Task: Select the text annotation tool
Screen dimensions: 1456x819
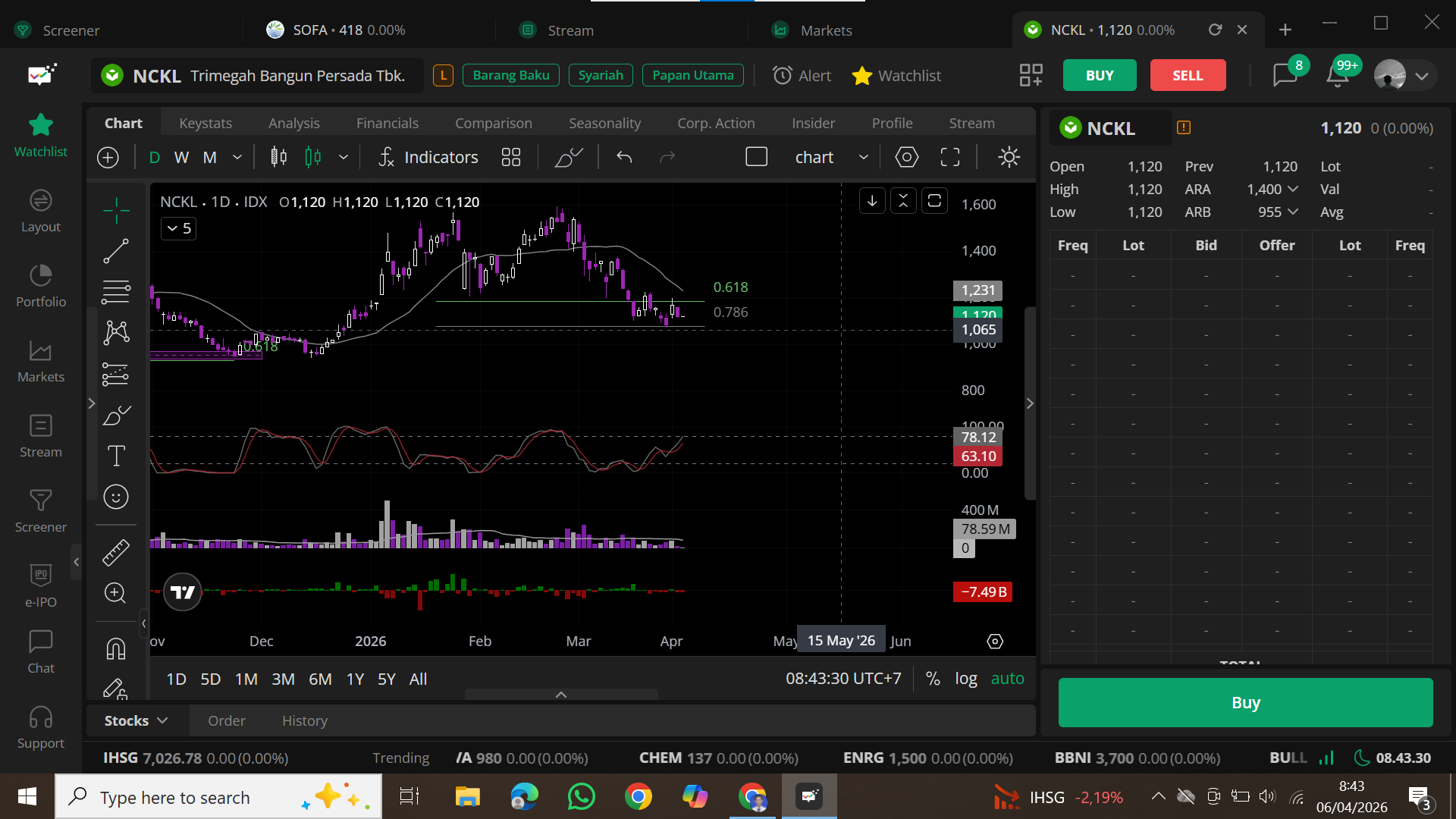Action: tap(116, 456)
